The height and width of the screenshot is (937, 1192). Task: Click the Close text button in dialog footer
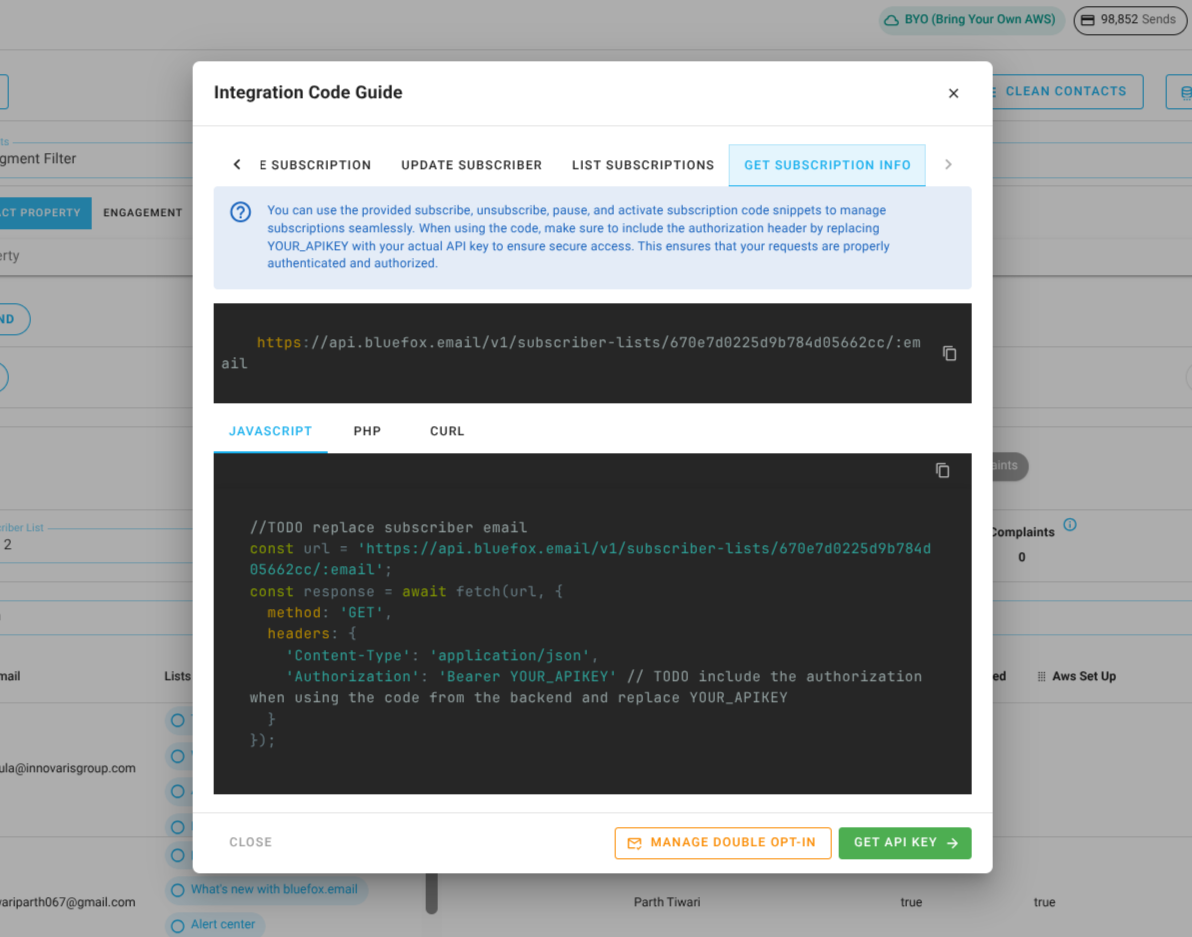[251, 842]
